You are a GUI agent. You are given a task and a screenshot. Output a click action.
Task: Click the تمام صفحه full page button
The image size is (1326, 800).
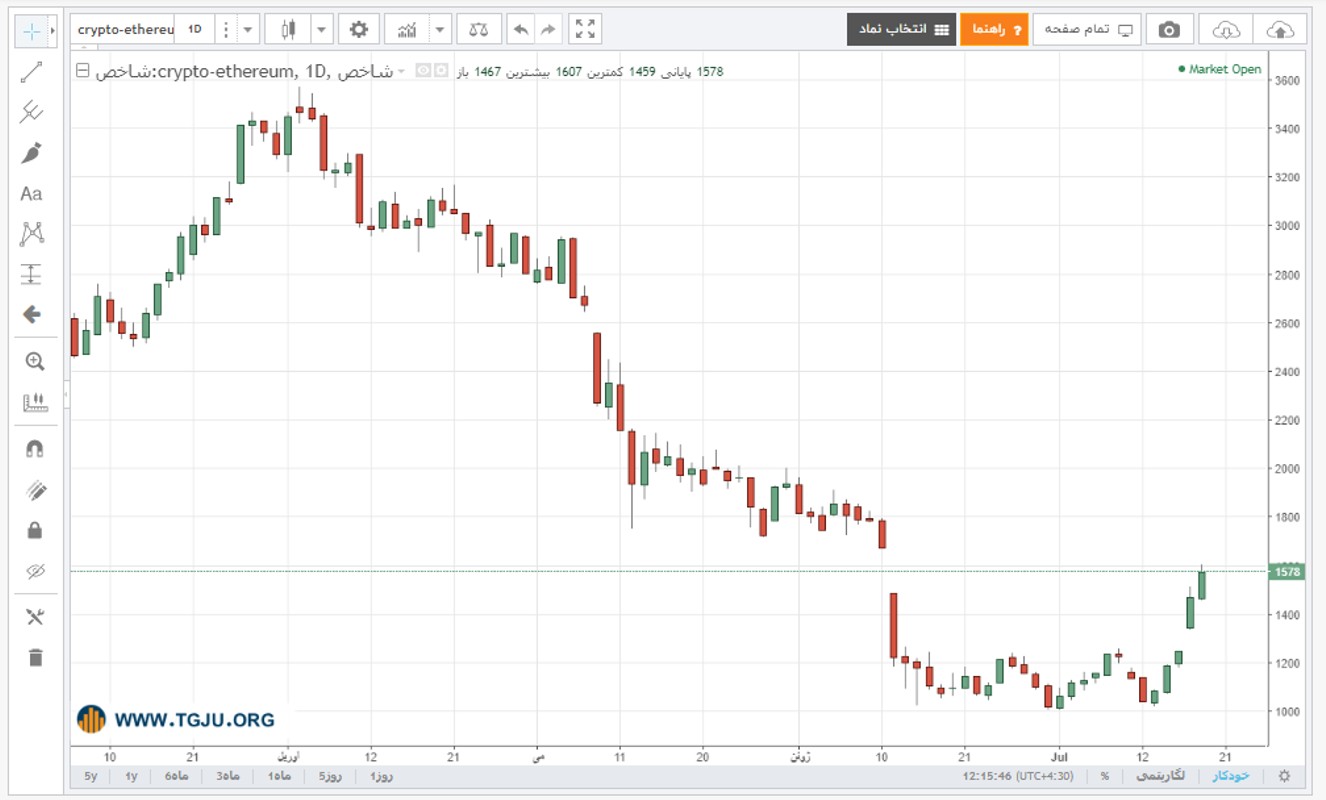point(1087,29)
